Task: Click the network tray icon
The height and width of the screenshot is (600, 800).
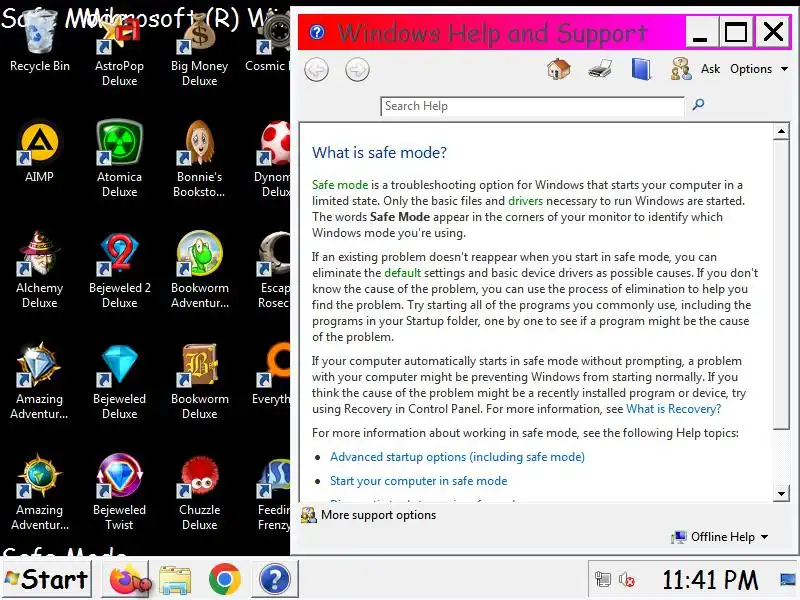Action: coord(602,580)
